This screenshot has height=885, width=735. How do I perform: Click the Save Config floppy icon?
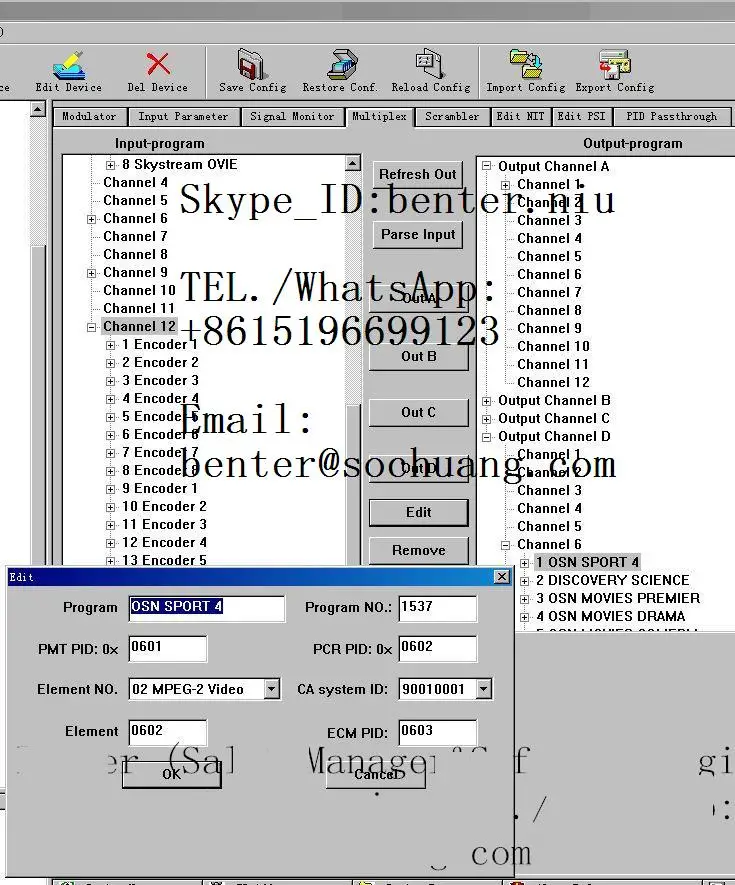pyautogui.click(x=250, y=63)
